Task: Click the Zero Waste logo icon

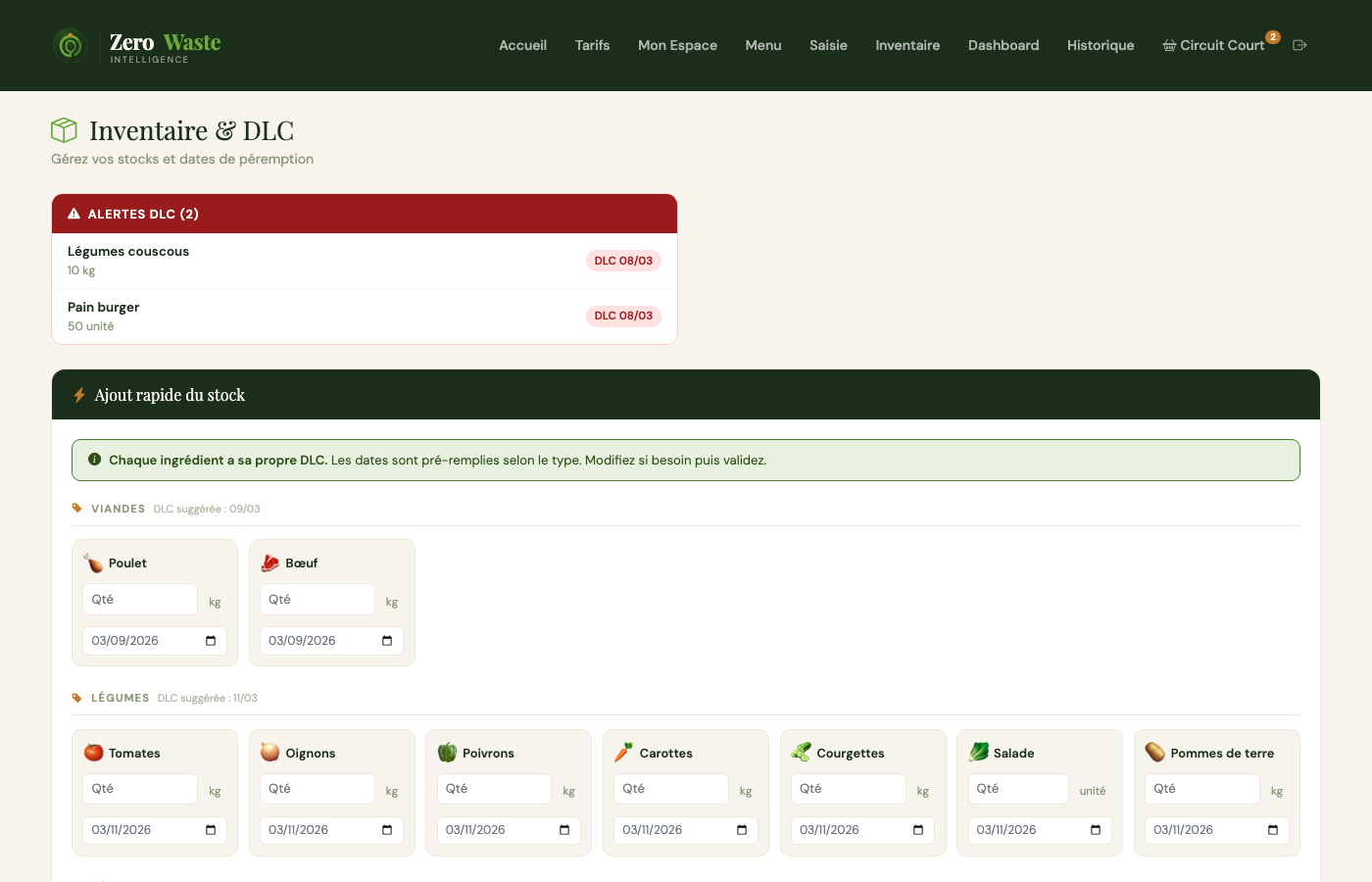Action: coord(70,45)
